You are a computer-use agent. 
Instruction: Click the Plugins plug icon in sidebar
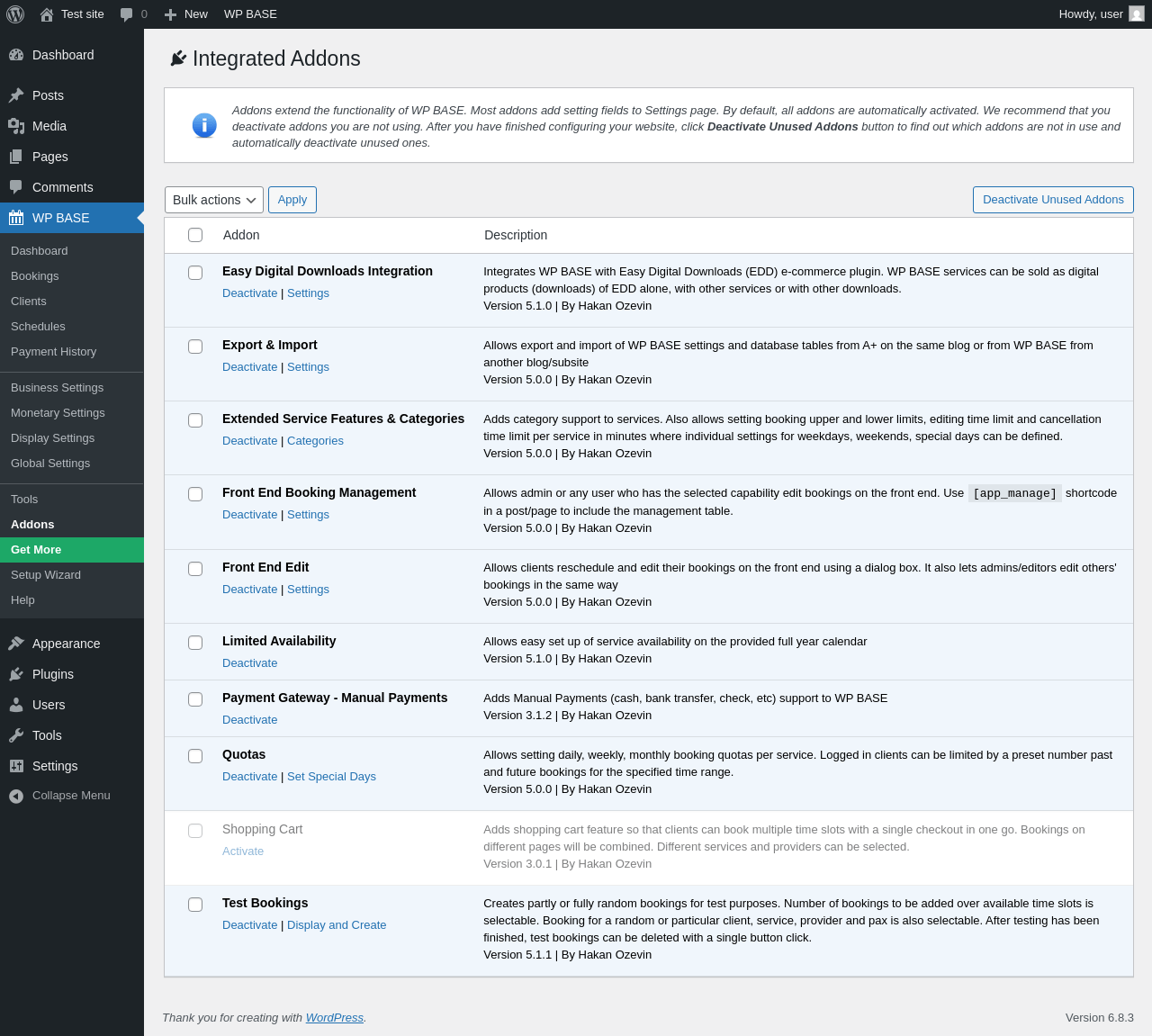point(16,674)
